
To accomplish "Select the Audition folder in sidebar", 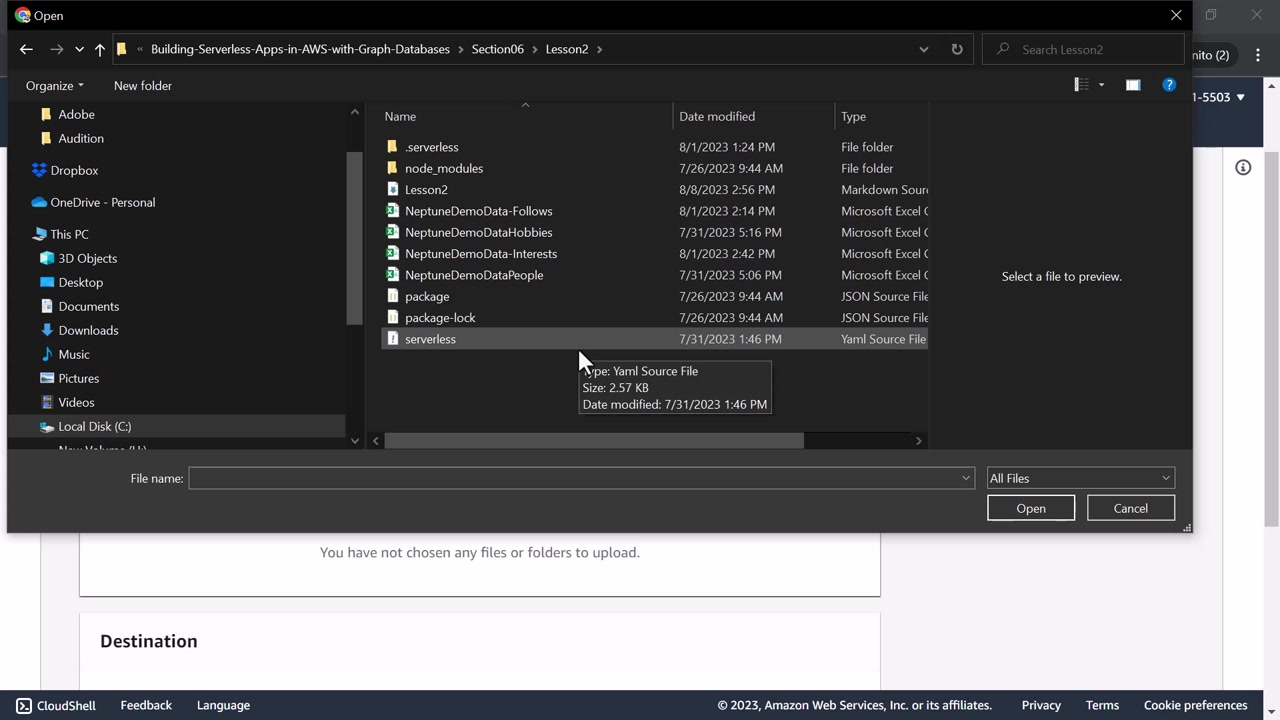I will pyautogui.click(x=81, y=138).
